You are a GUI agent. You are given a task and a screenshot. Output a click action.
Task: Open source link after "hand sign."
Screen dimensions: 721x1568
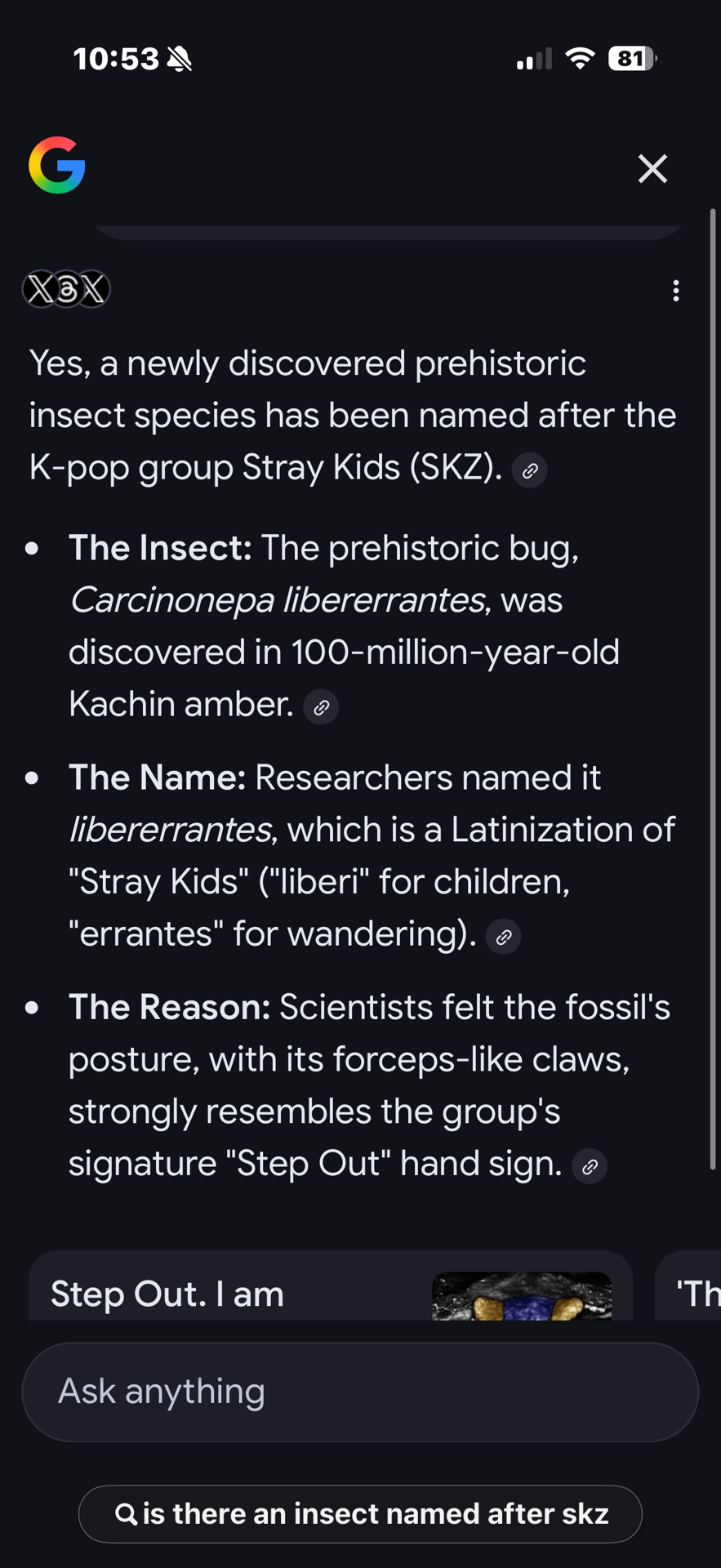[590, 1166]
